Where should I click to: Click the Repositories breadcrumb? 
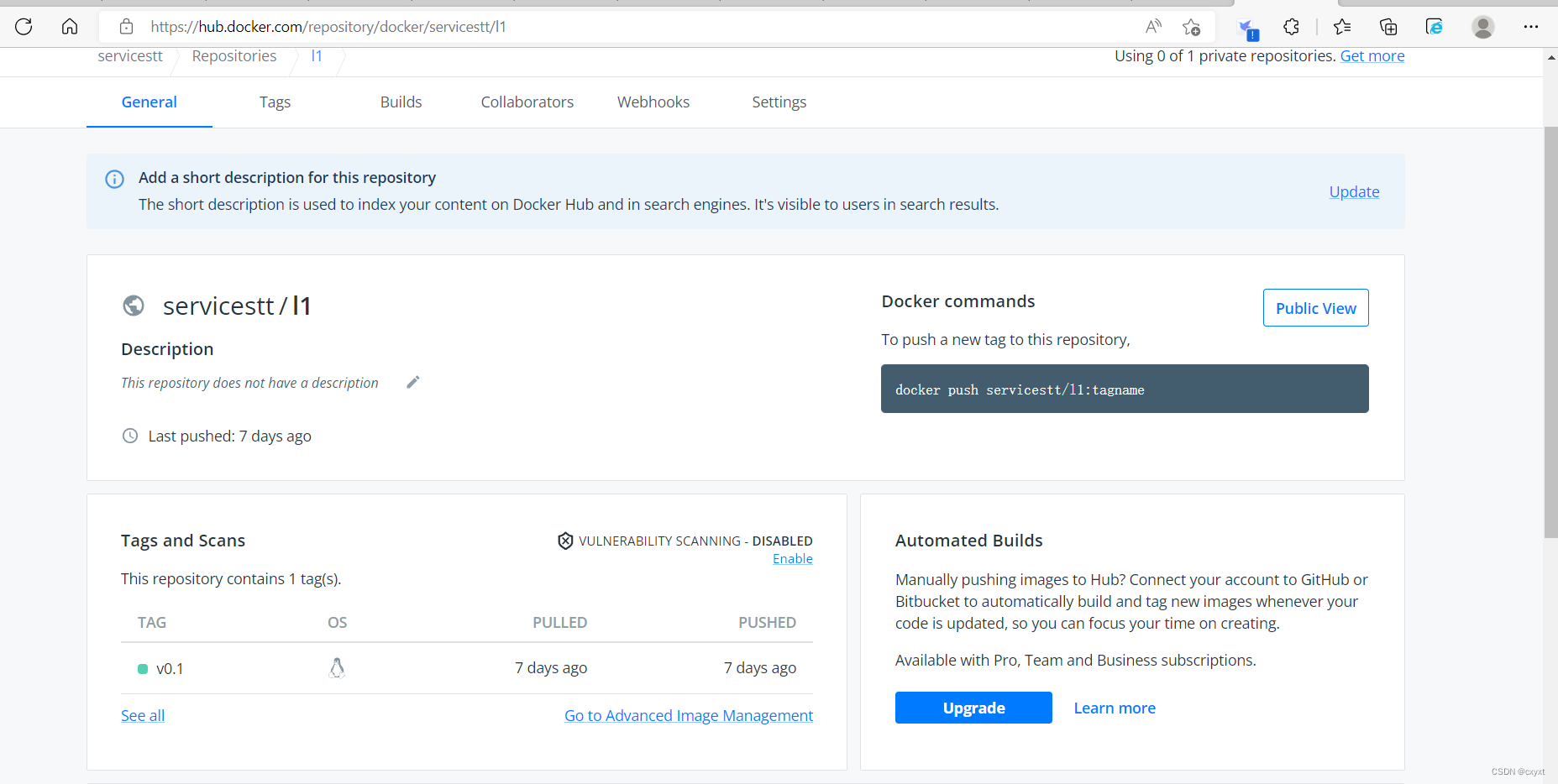[234, 56]
